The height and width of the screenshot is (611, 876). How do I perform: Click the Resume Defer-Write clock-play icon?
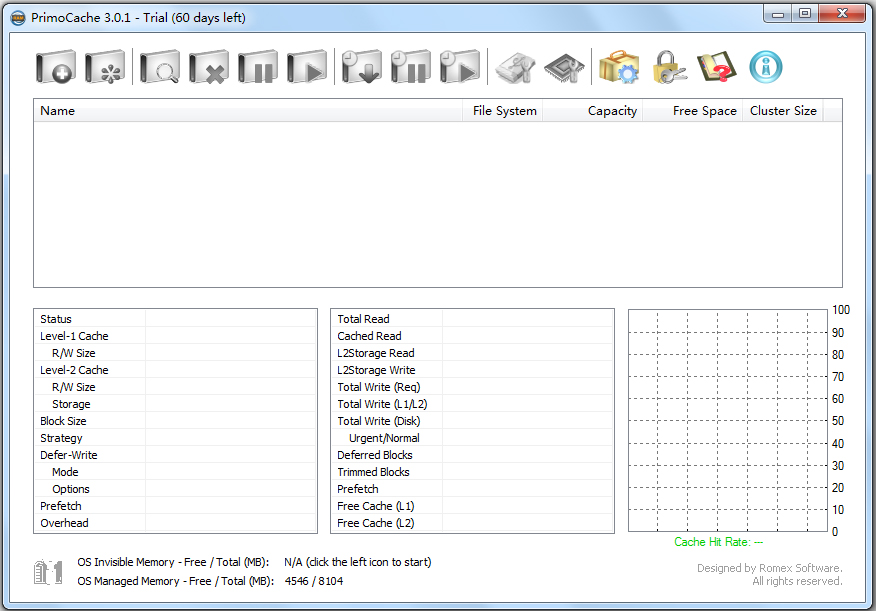click(460, 67)
